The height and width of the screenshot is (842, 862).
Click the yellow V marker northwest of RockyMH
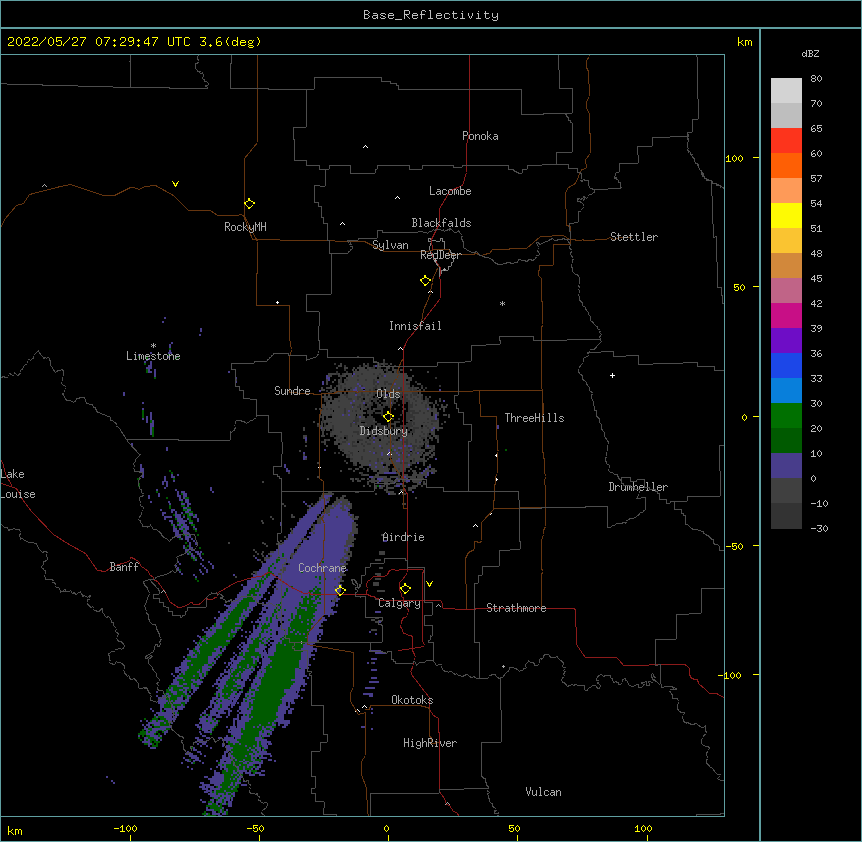pyautogui.click(x=175, y=184)
